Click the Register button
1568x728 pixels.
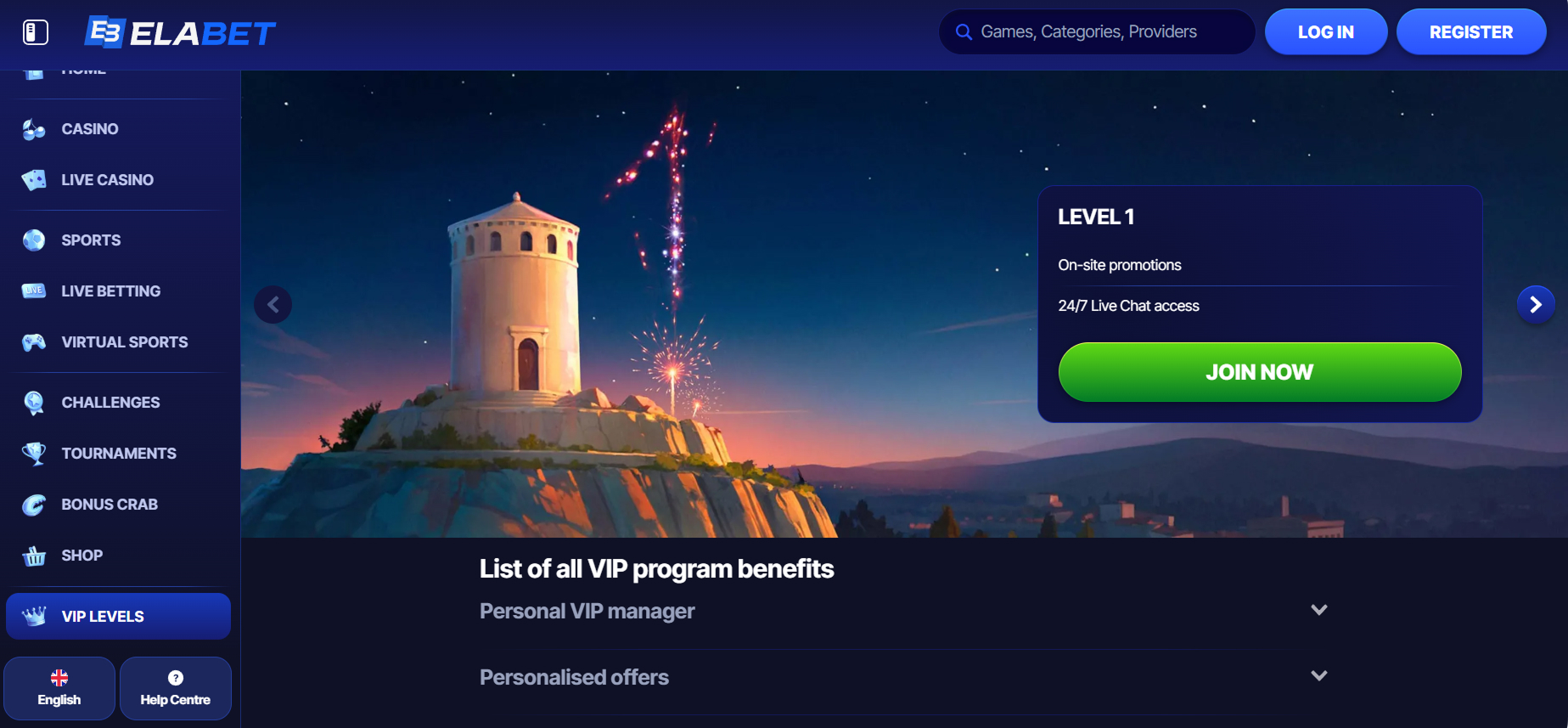(1471, 32)
